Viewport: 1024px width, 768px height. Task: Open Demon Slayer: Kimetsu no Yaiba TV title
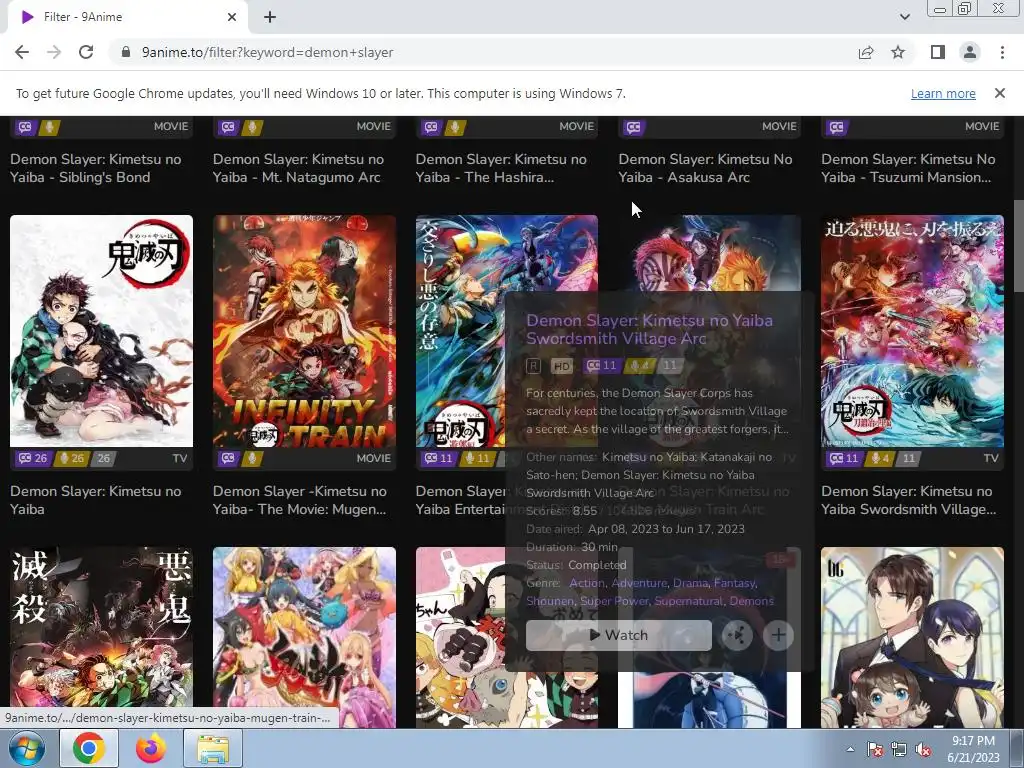tap(95, 500)
